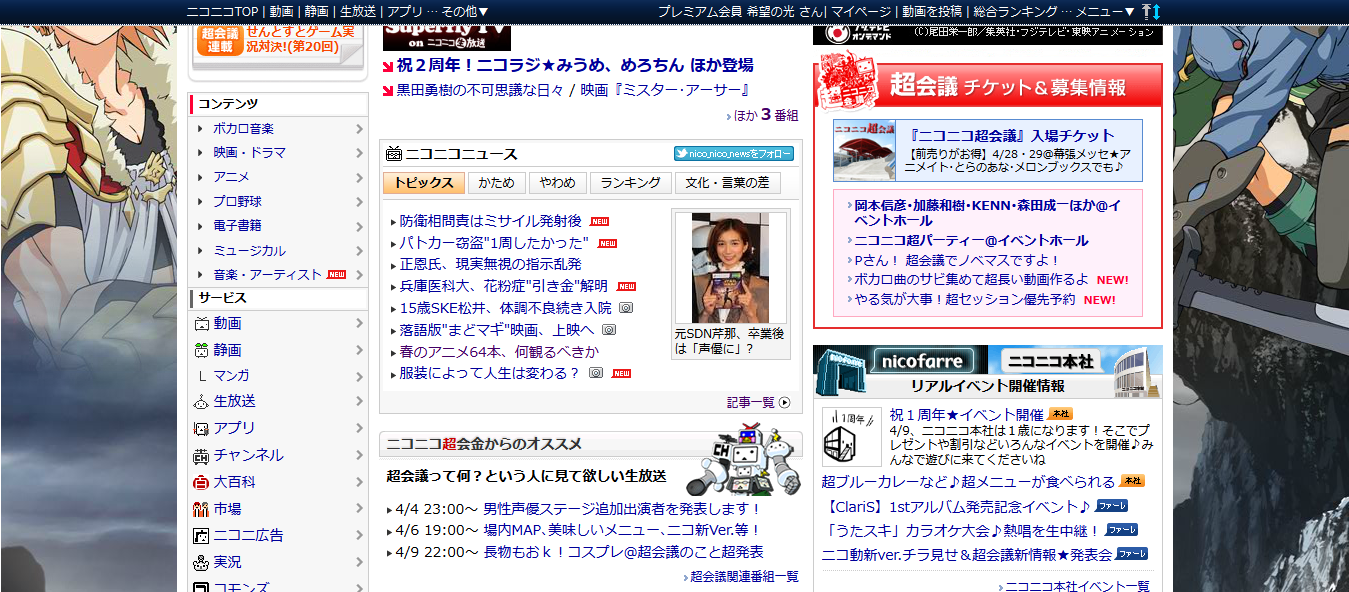Open the ランキング news tab
Image resolution: width=1349 pixels, height=592 pixels.
630,183
